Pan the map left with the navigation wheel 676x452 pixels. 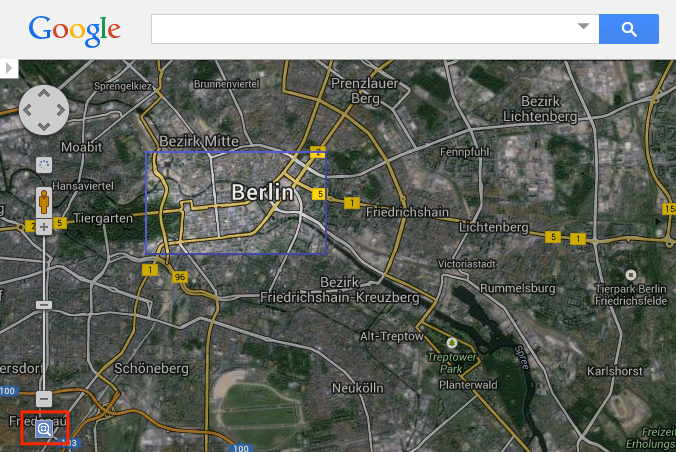(x=29, y=110)
